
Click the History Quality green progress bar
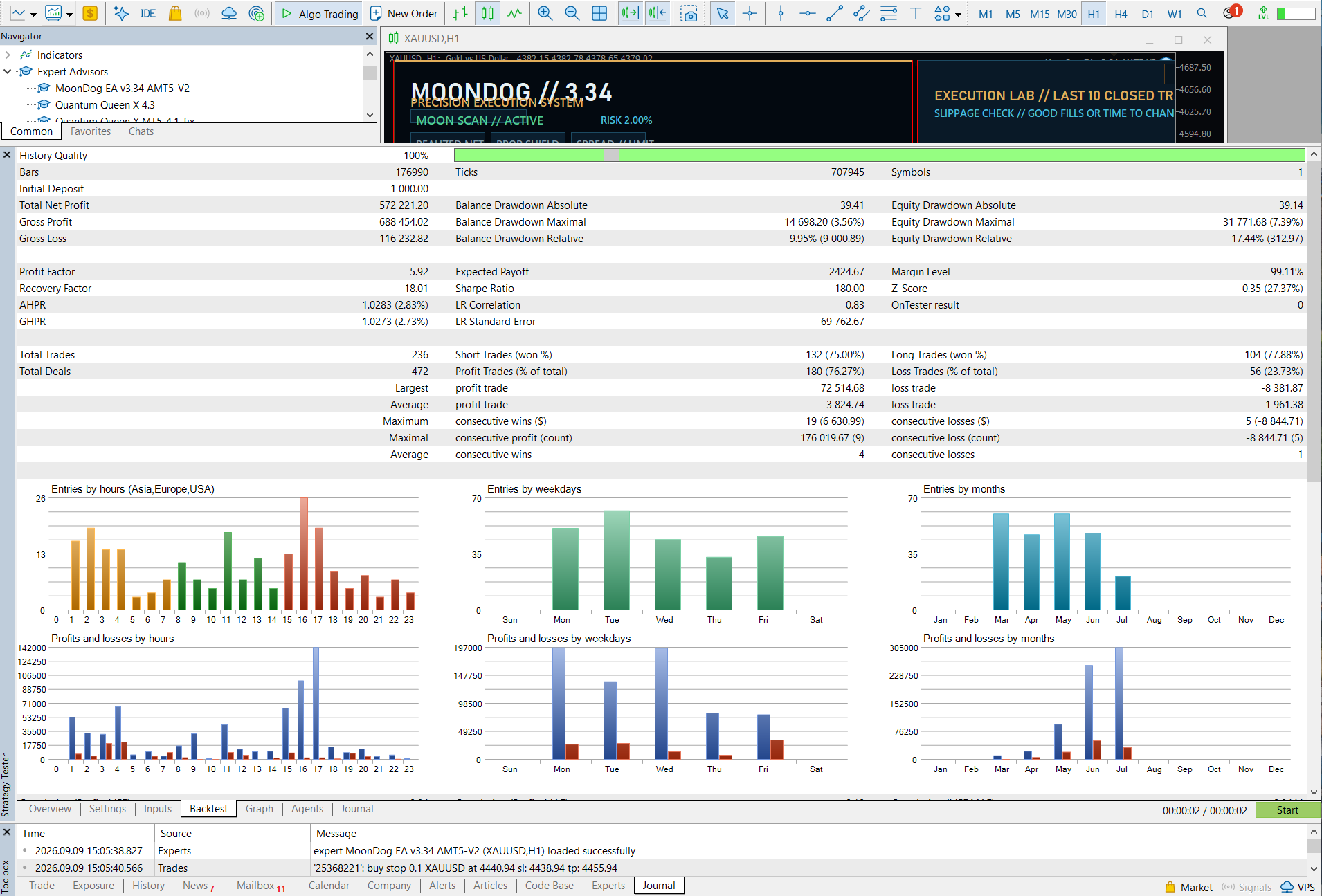879,155
